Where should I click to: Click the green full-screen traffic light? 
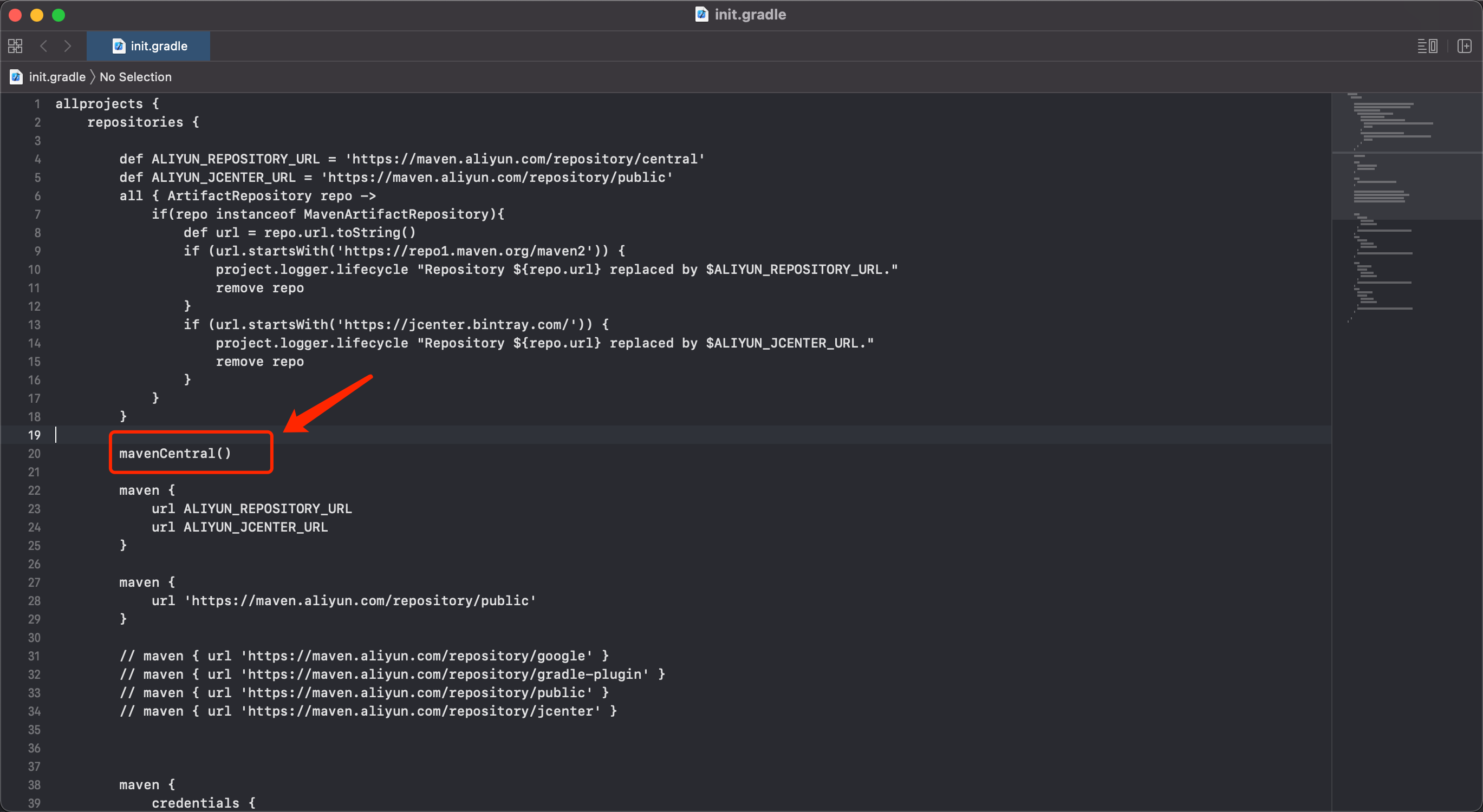pos(58,15)
